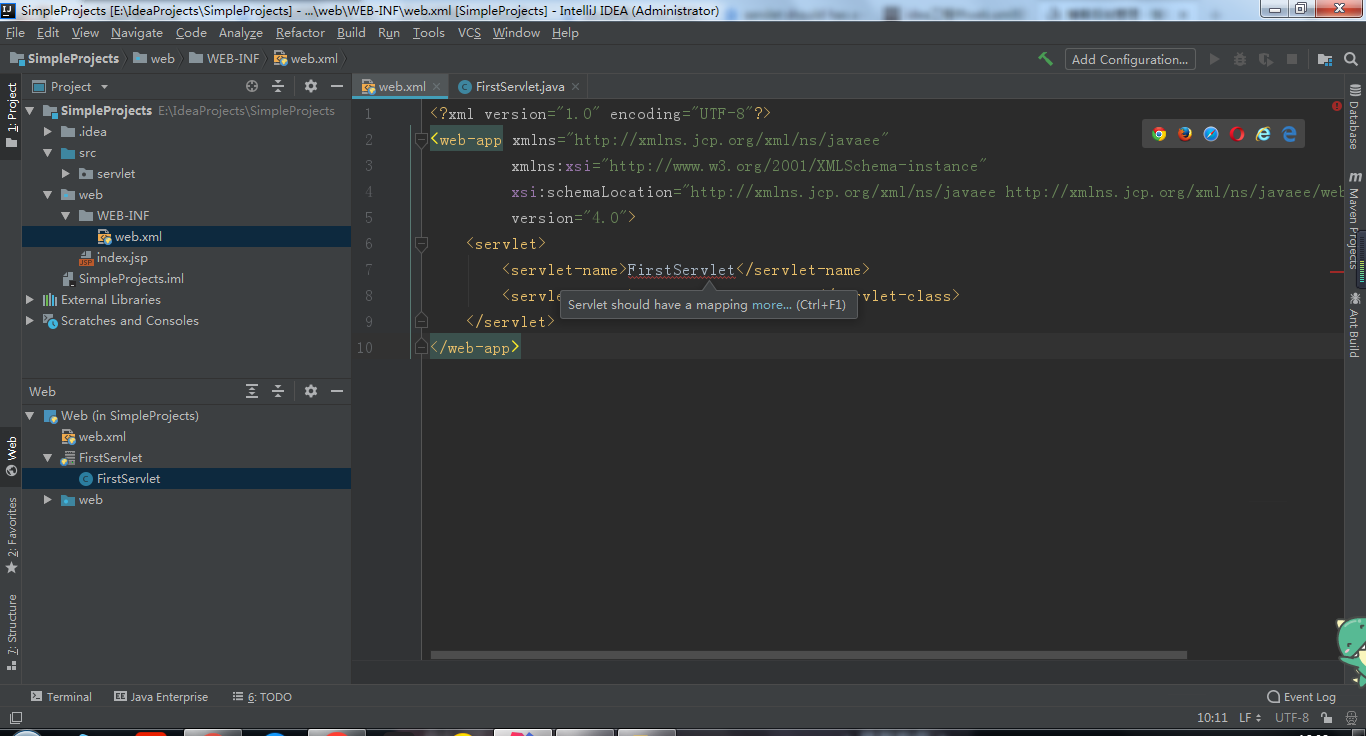Image resolution: width=1366 pixels, height=736 pixels.
Task: Toggle the 2: Favorites tool window
Action: [x=11, y=535]
